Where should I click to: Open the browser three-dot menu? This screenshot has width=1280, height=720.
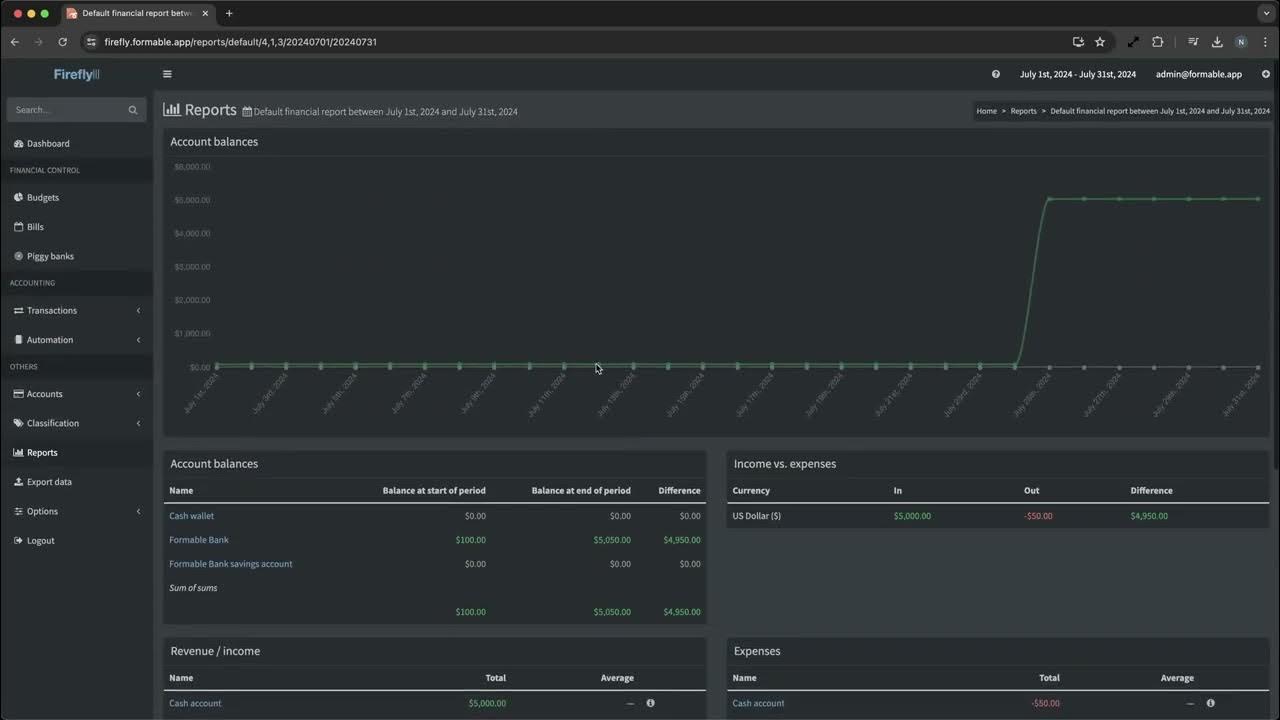(x=1265, y=42)
